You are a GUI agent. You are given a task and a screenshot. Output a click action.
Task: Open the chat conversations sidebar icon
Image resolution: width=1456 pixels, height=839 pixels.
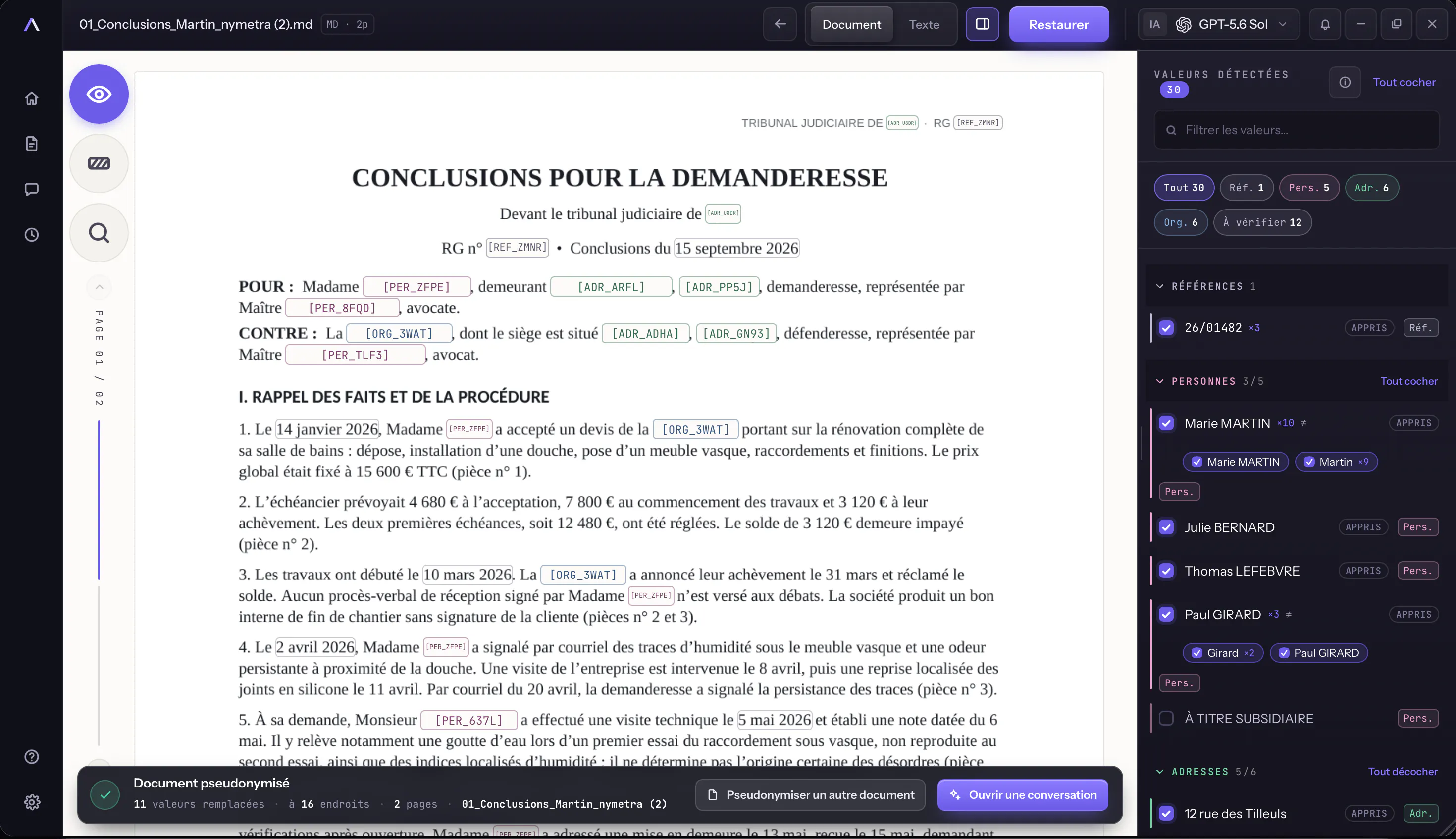pos(32,189)
